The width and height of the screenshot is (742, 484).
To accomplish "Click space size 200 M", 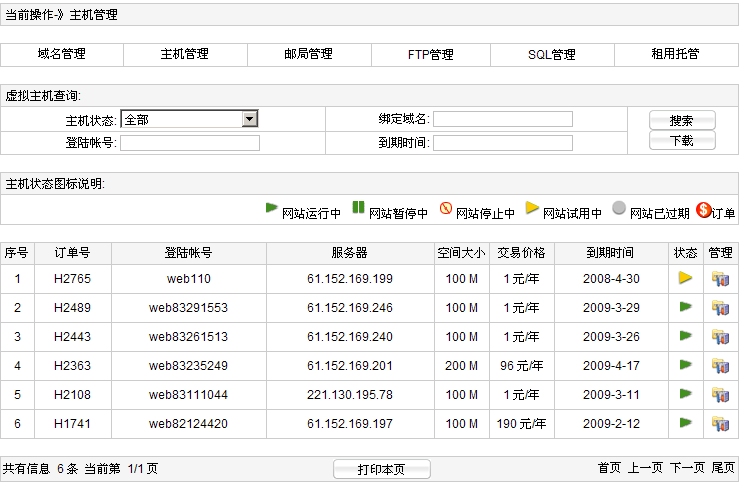I will (461, 366).
